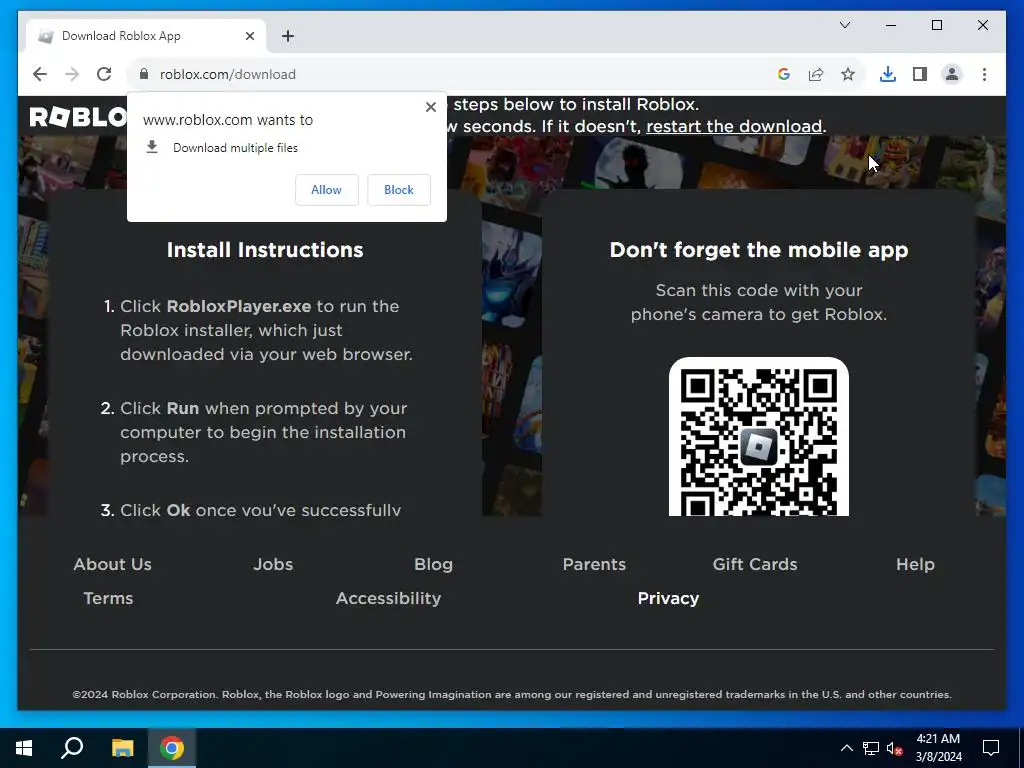Open the Jobs footer link
This screenshot has height=768, width=1024.
[x=273, y=564]
